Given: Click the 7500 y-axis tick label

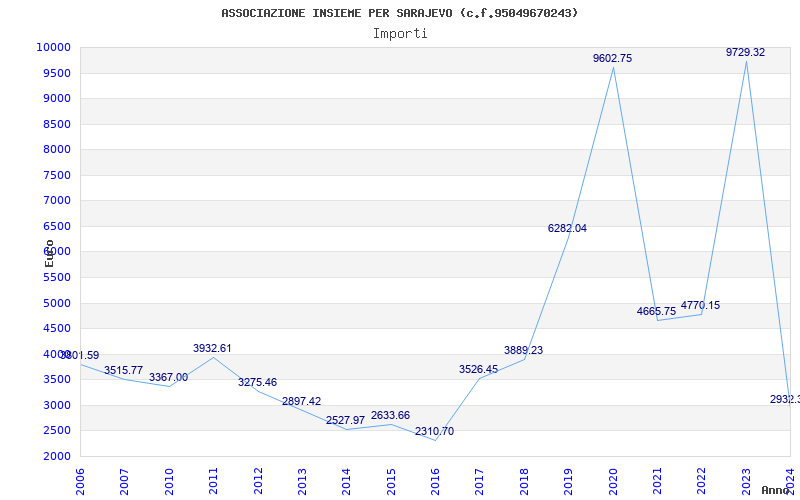Looking at the screenshot, I should (x=56, y=175).
